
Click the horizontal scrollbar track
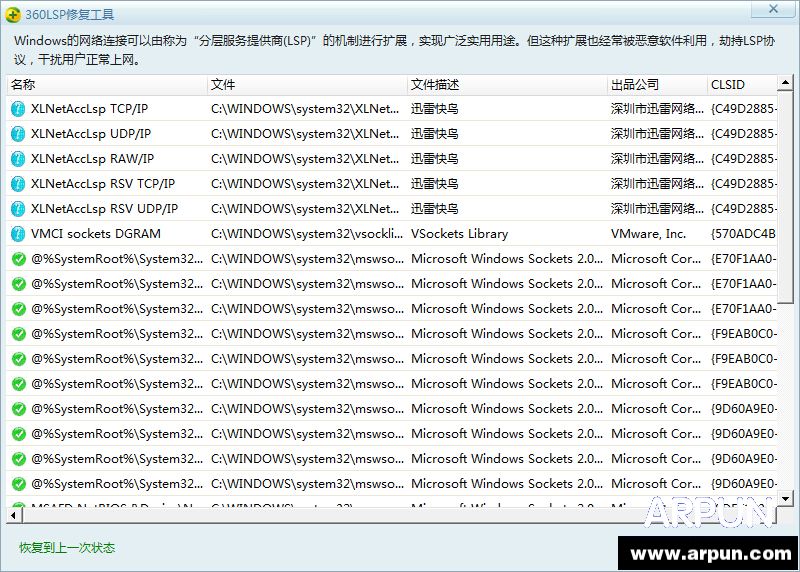(398, 515)
